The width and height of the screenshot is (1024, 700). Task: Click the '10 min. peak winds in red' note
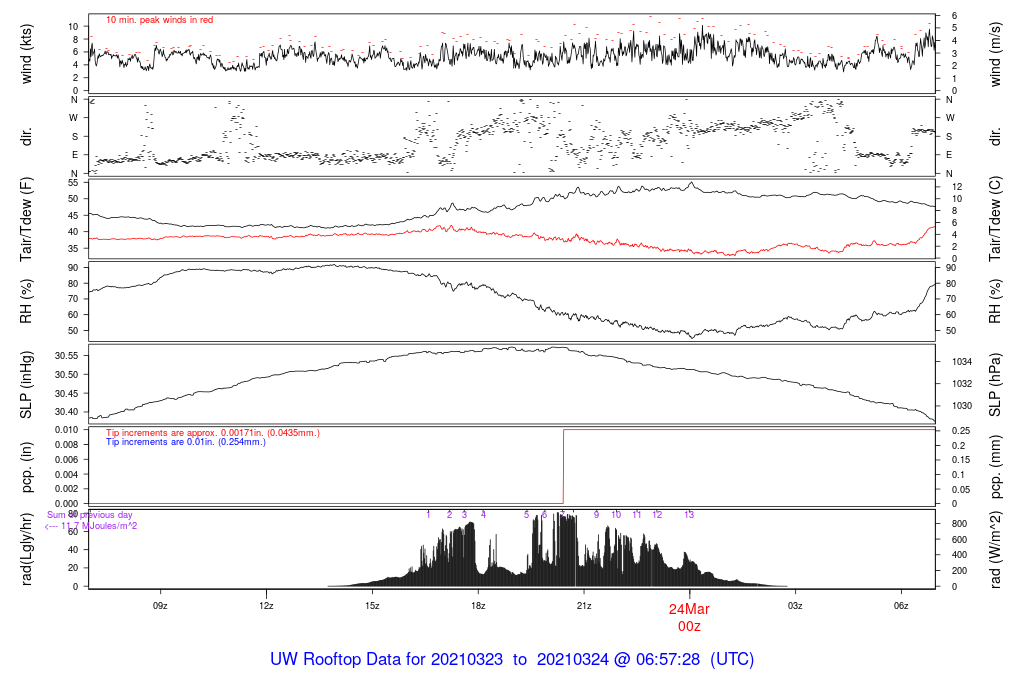pyautogui.click(x=159, y=20)
